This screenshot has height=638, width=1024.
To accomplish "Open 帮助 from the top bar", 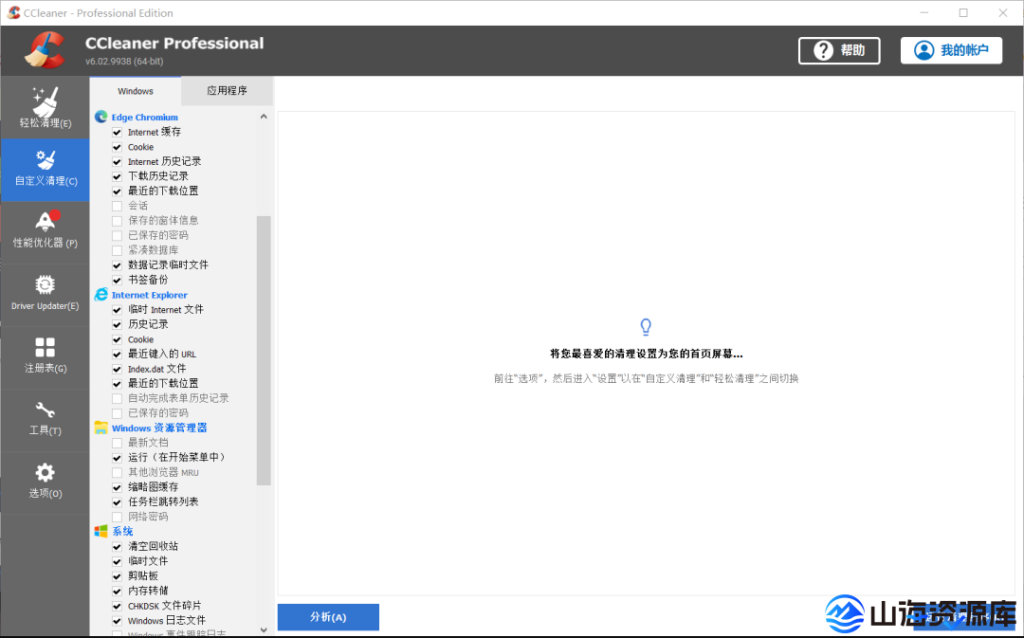I will (839, 50).
